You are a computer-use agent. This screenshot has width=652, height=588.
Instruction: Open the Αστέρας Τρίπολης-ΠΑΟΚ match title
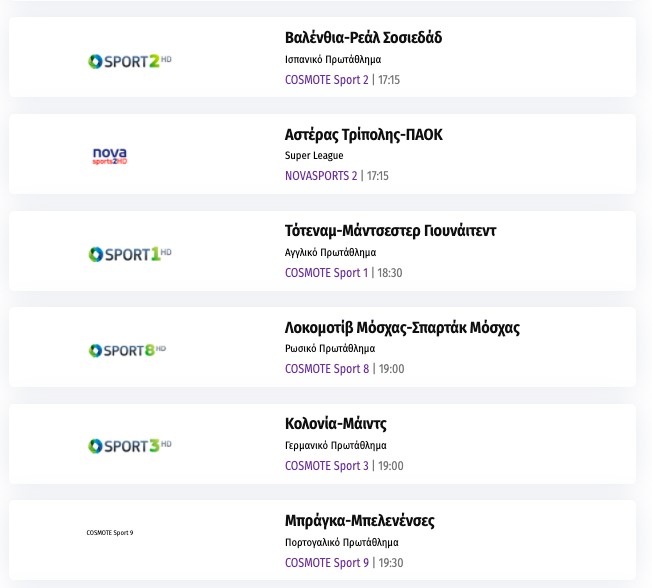(x=363, y=135)
